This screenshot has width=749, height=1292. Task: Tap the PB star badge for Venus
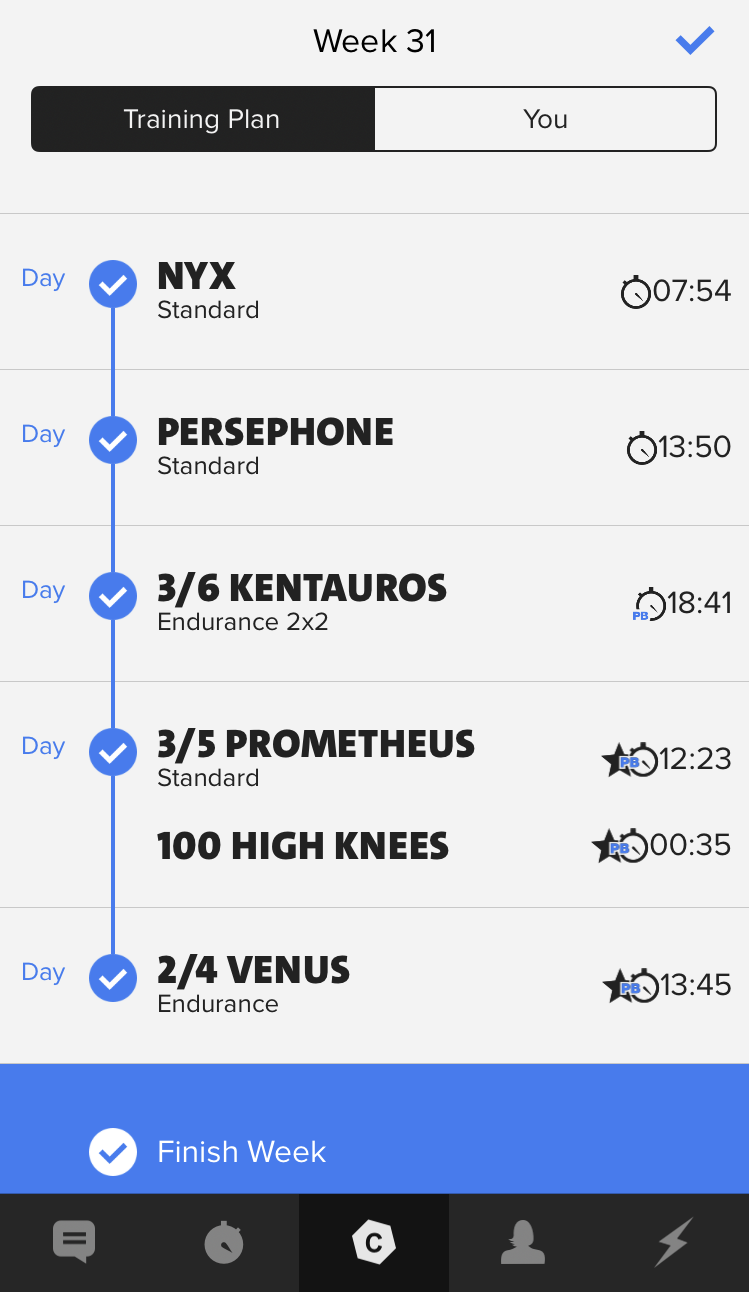click(x=619, y=986)
